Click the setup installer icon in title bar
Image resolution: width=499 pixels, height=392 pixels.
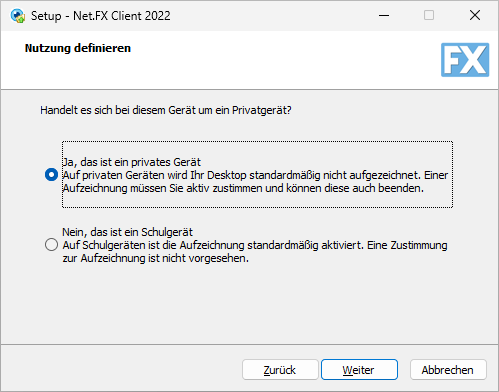click(18, 16)
